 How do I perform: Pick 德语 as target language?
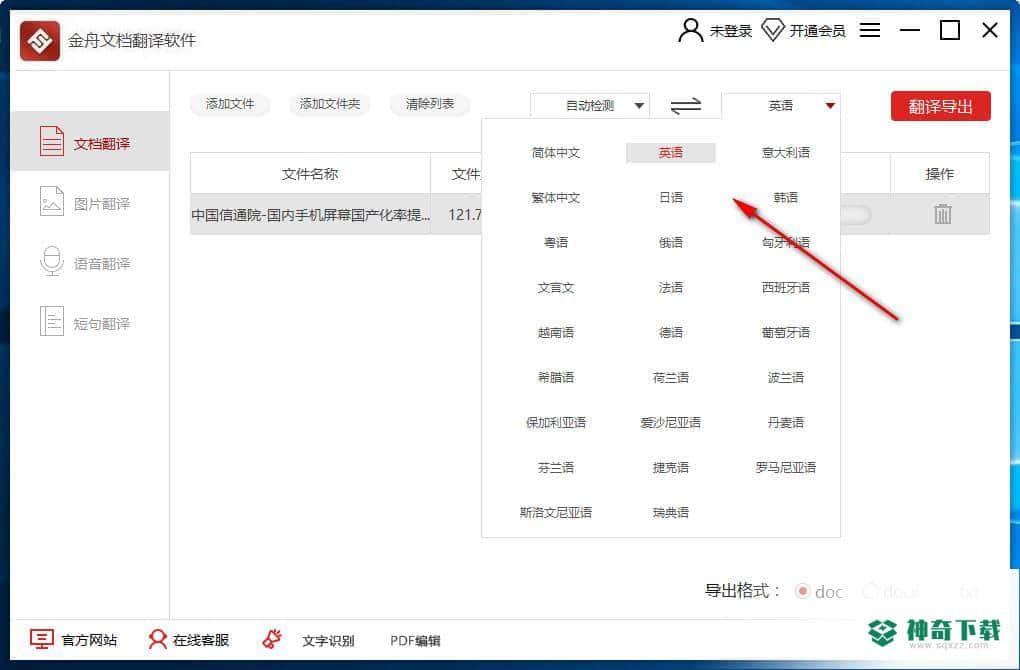tap(671, 332)
